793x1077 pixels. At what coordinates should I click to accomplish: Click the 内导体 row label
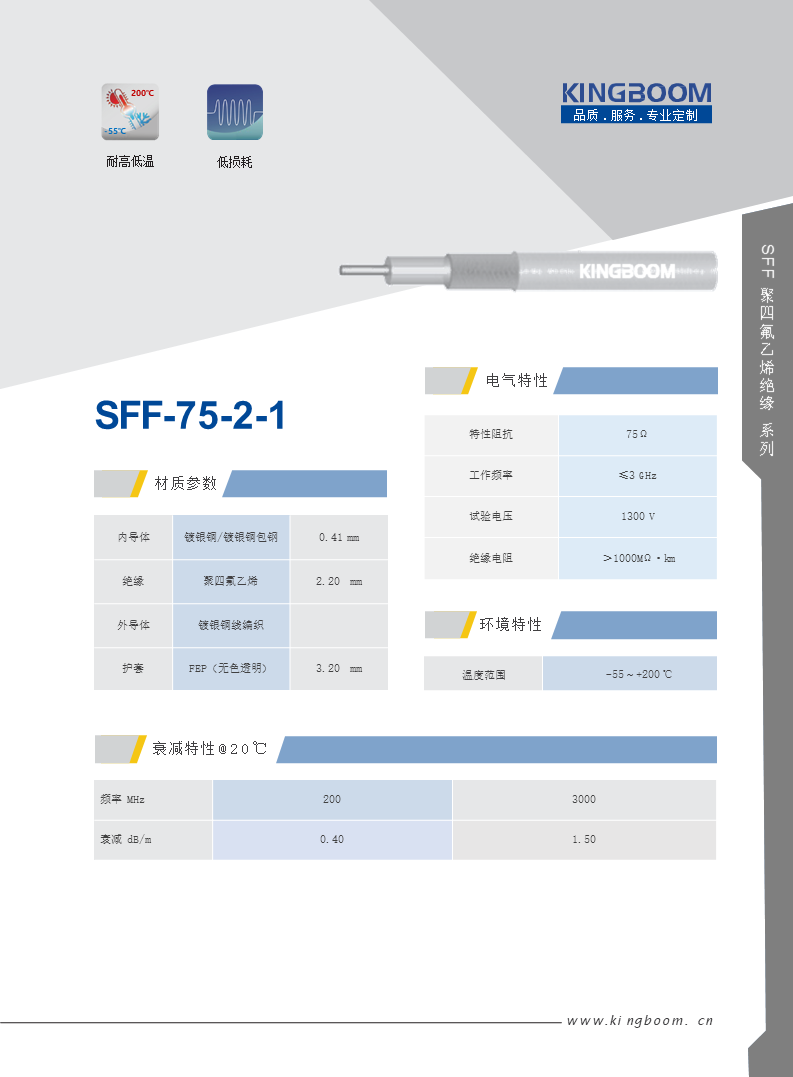(133, 537)
